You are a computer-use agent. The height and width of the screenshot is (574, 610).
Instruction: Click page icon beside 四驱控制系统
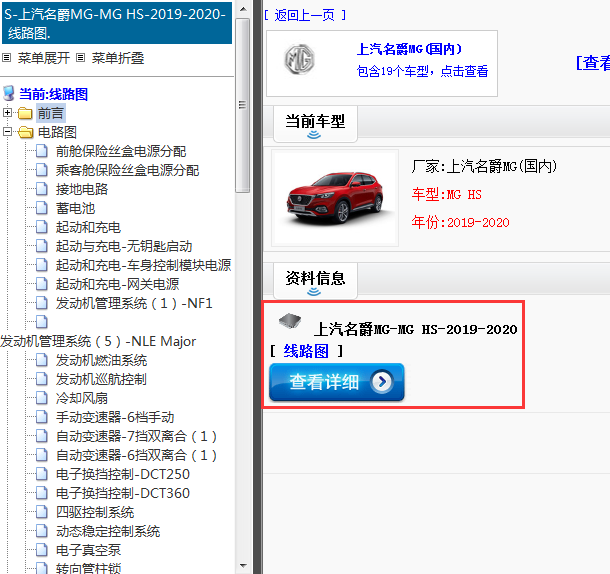pyautogui.click(x=42, y=512)
